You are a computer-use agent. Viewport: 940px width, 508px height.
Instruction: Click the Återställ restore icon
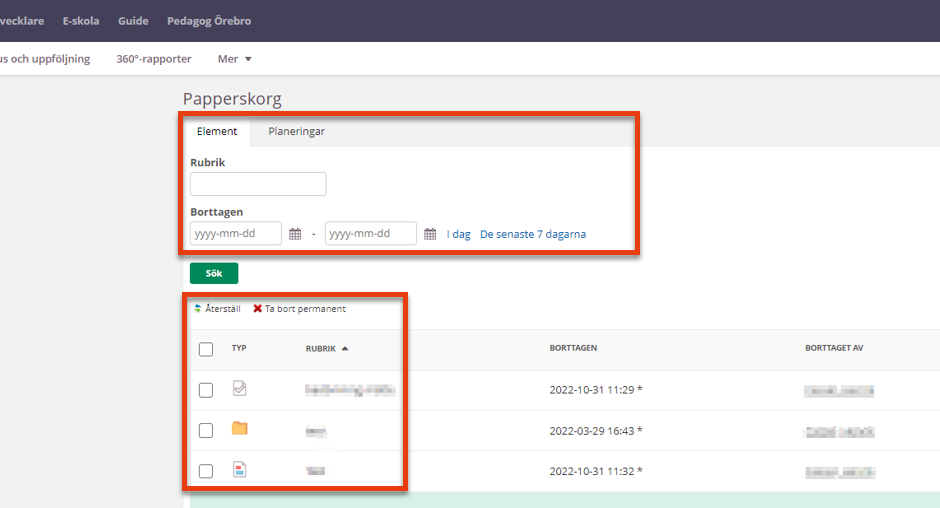click(x=198, y=308)
